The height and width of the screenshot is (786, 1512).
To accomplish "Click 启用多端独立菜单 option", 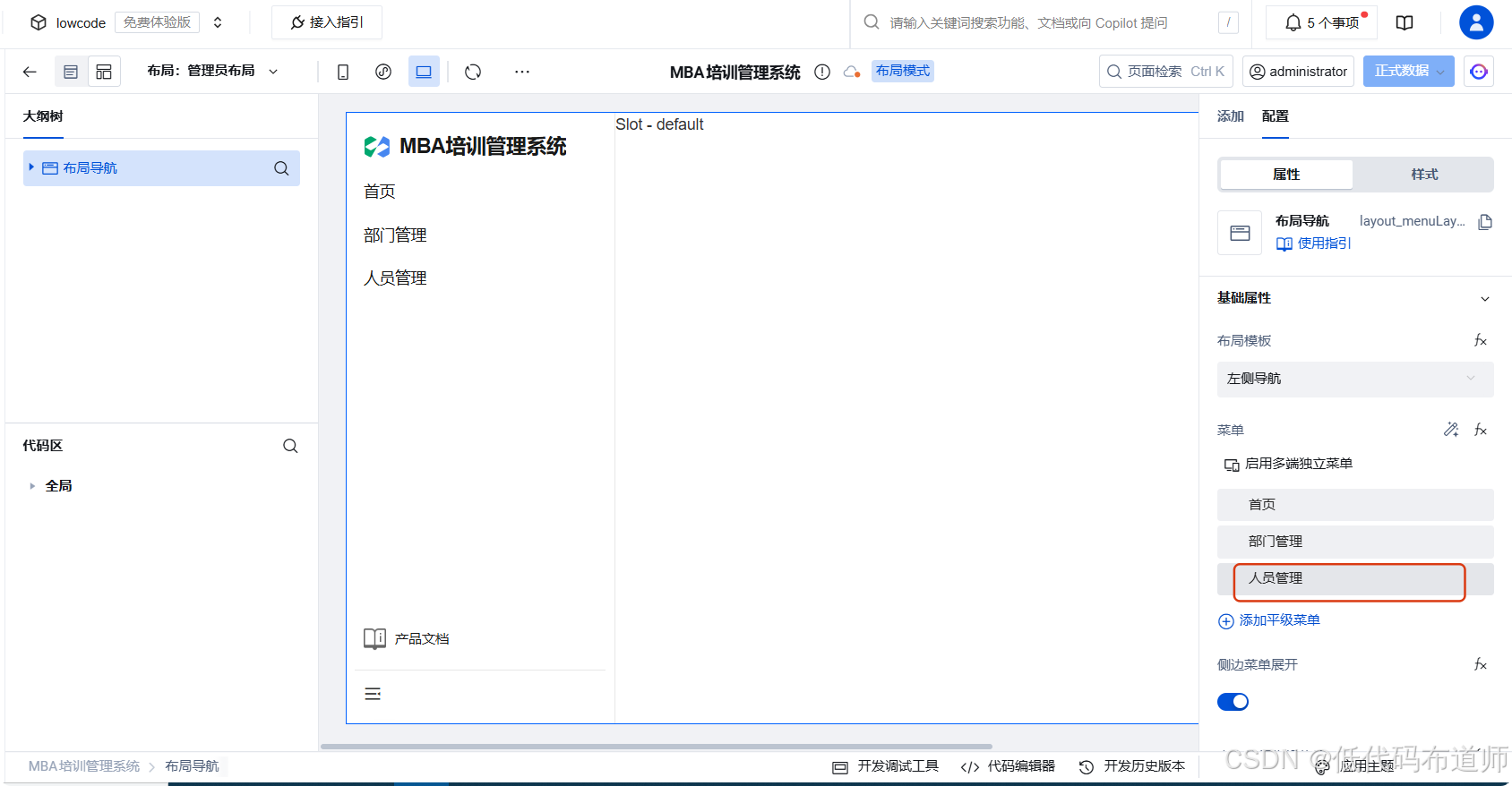I will click(x=1288, y=464).
